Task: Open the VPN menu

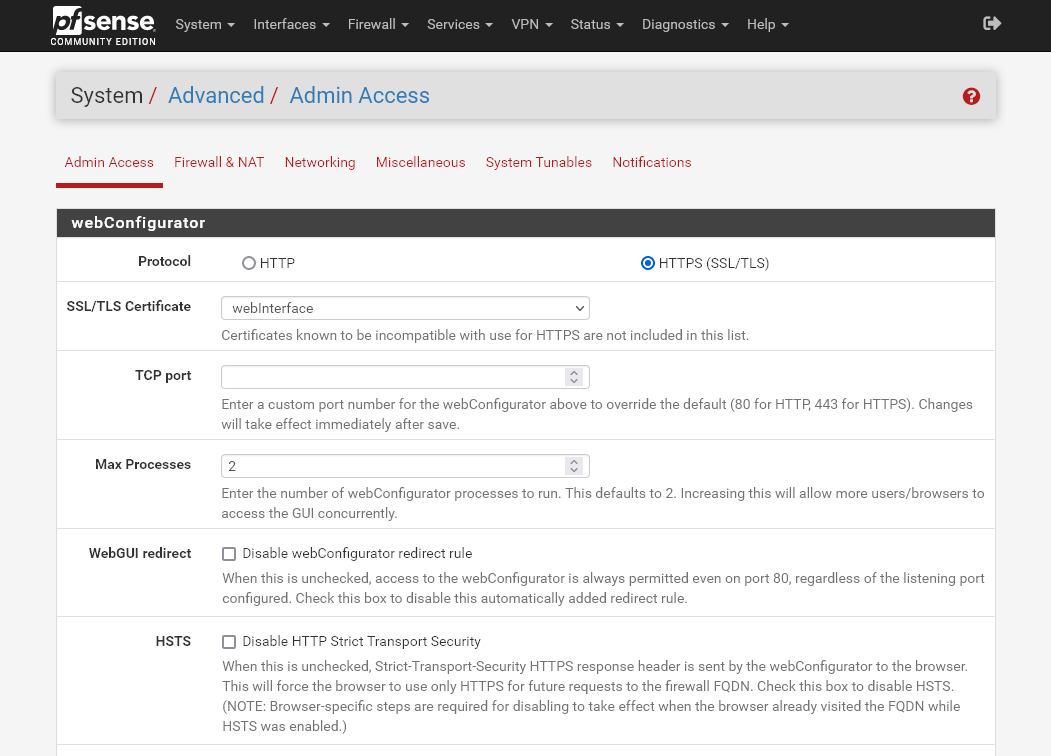Action: pos(531,24)
